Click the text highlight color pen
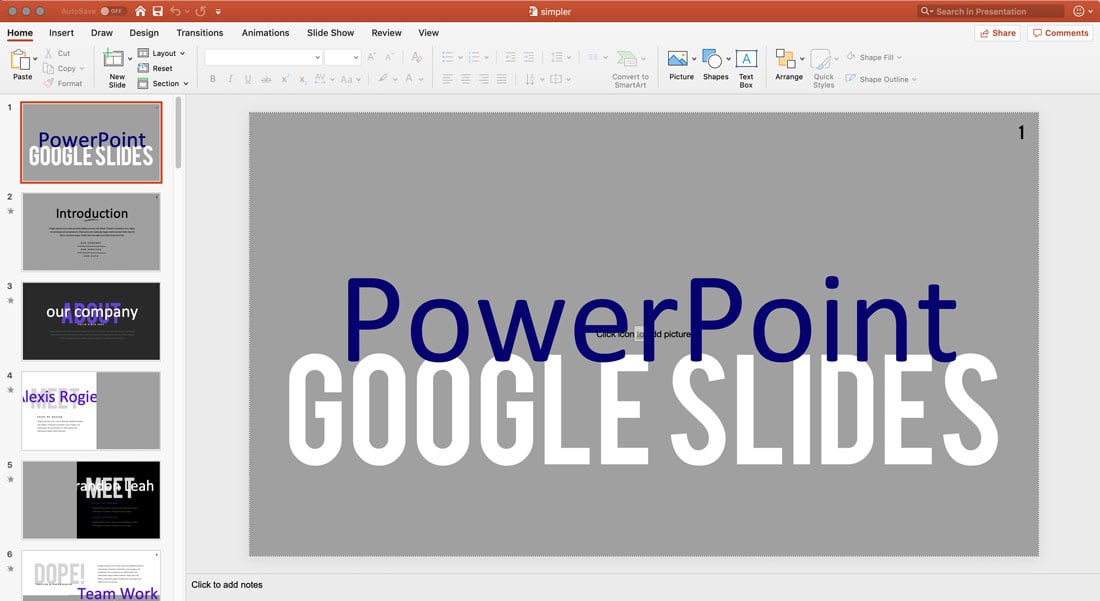The image size is (1100, 601). coord(383,79)
